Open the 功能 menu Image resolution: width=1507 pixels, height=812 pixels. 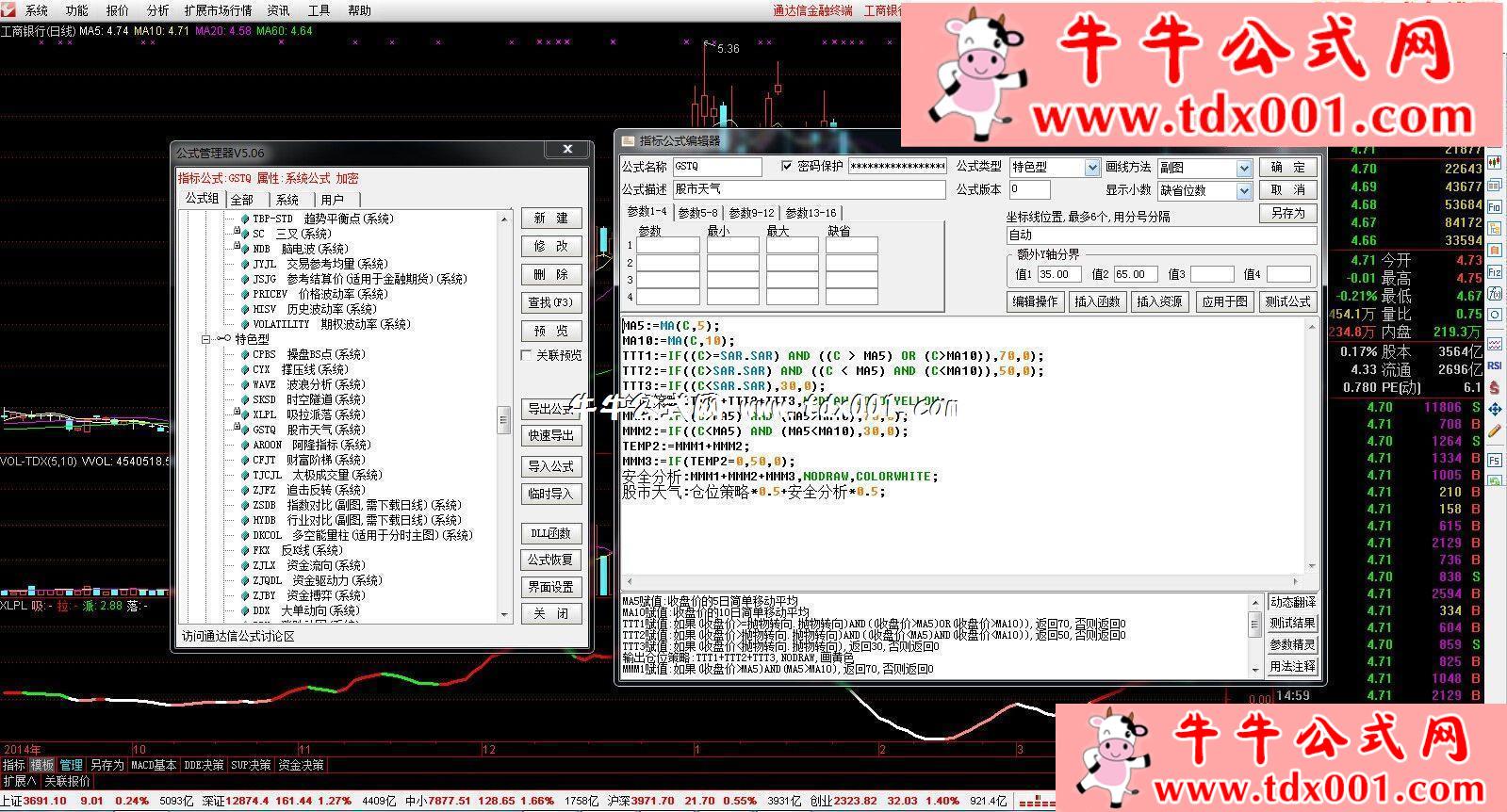tap(77, 10)
